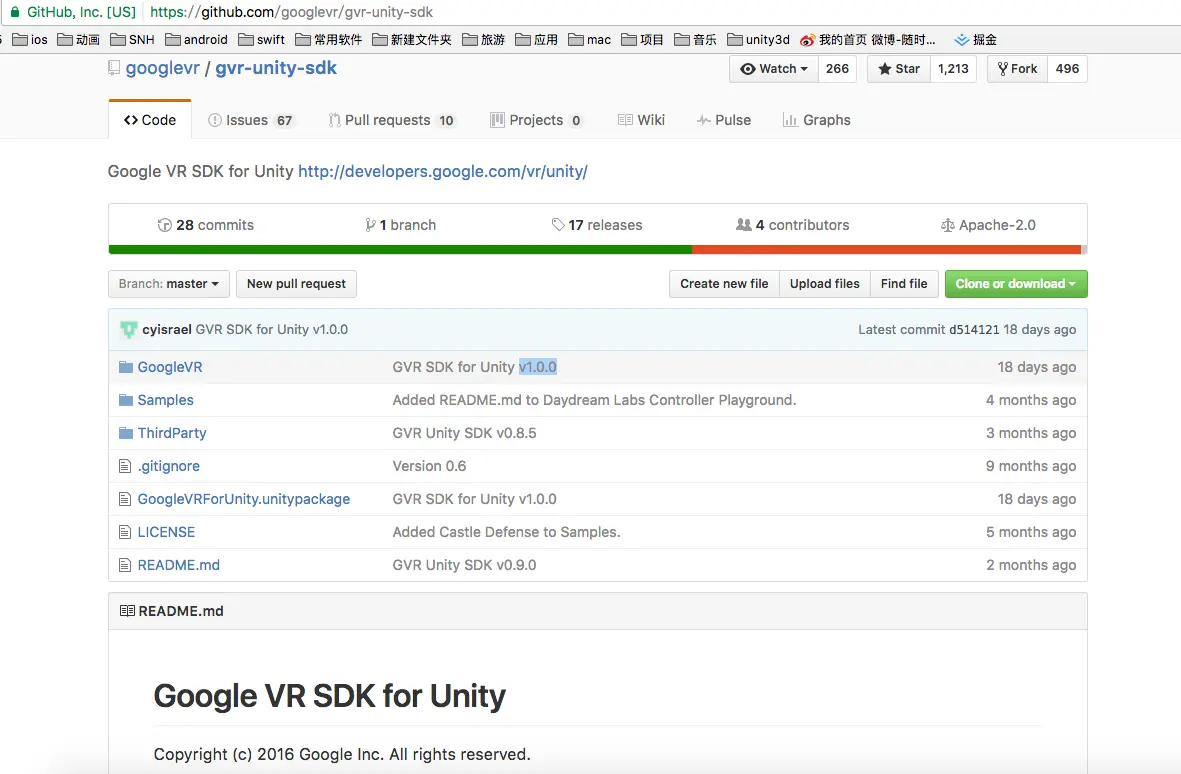Open the 4 contributors link
The width and height of the screenshot is (1181, 774).
[x=792, y=225]
